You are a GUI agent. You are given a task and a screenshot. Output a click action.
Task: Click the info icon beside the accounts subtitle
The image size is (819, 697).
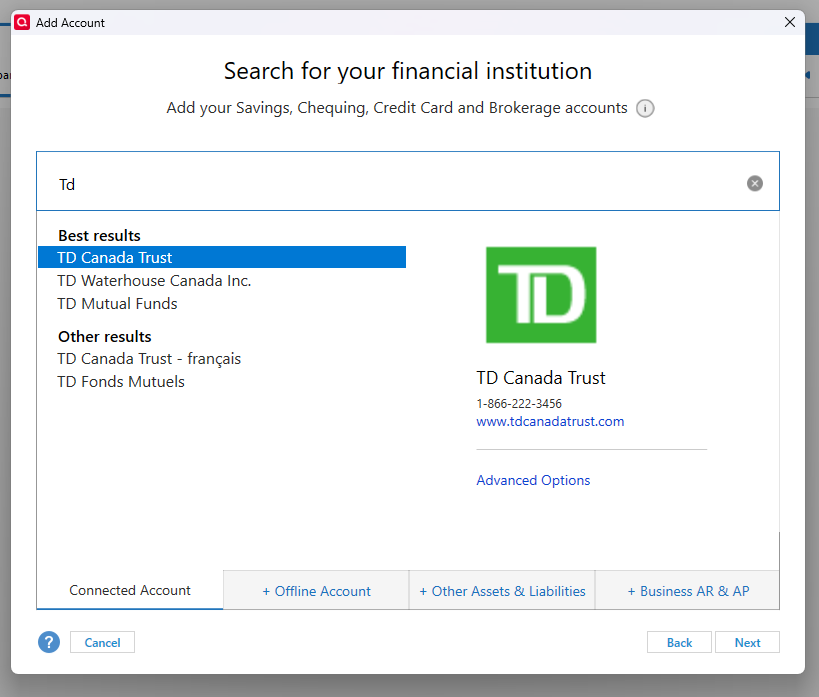pos(645,108)
